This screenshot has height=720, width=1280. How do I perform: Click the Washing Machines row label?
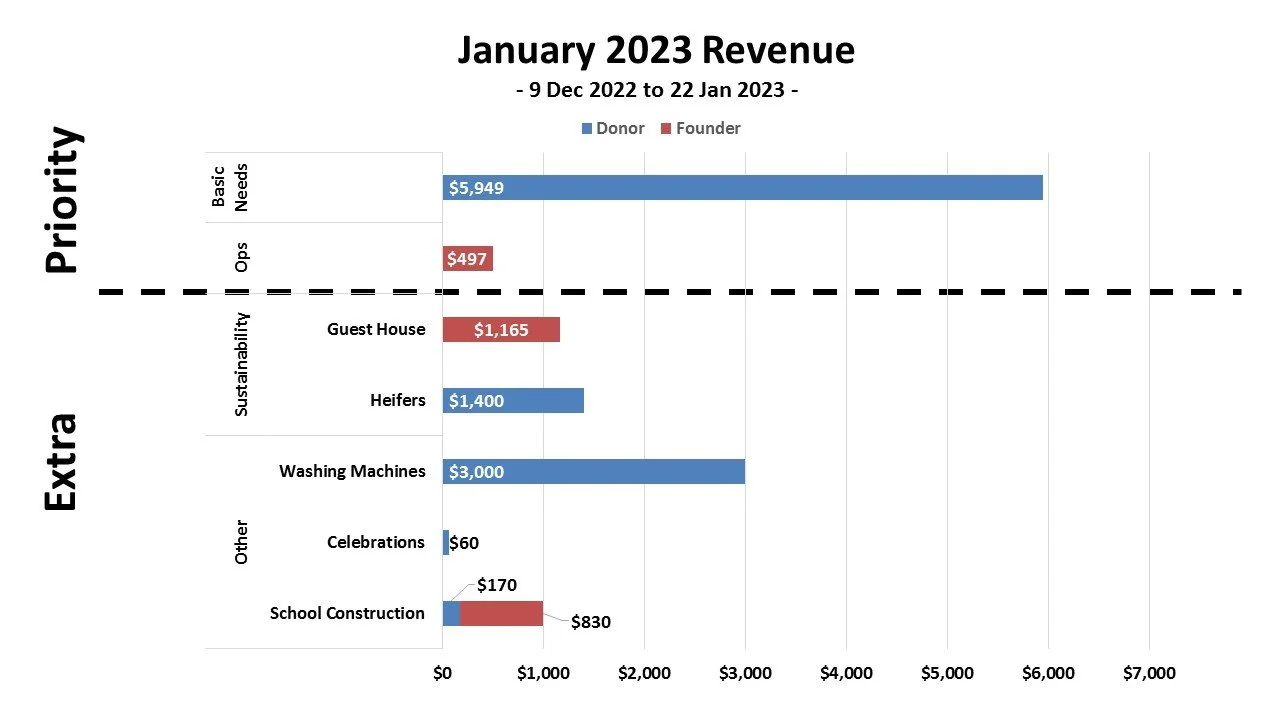click(x=352, y=471)
